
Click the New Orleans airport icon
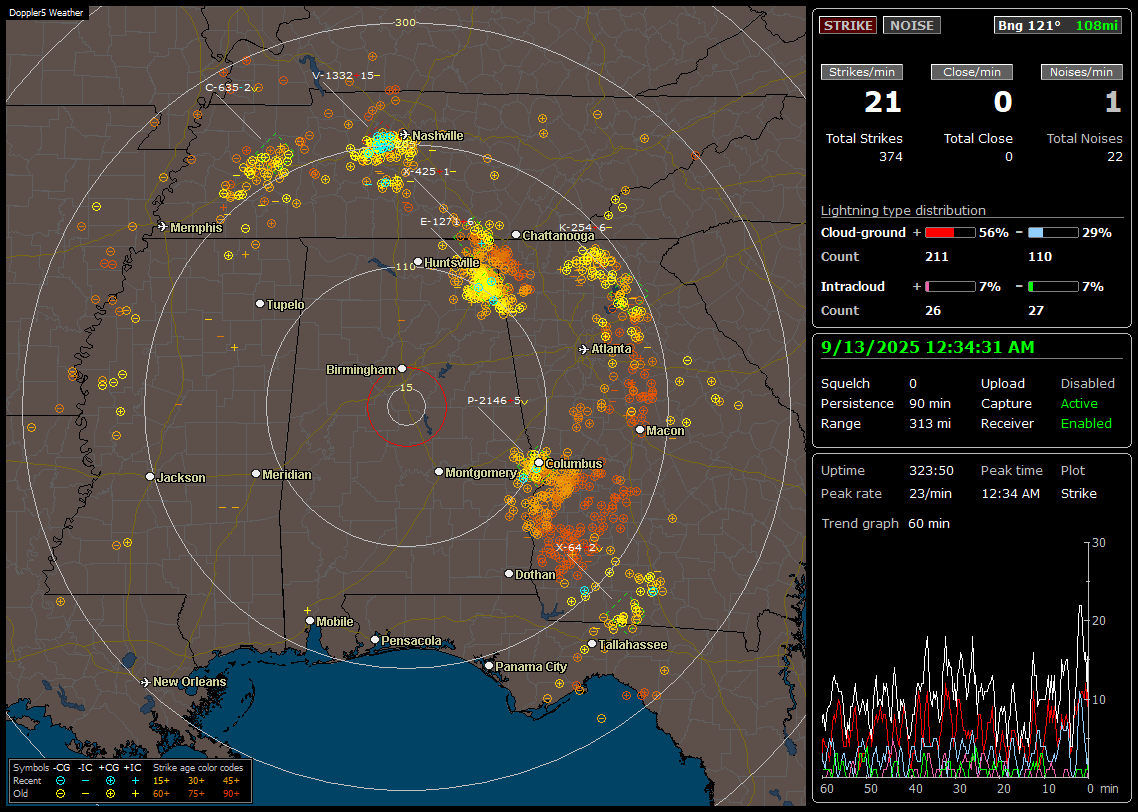click(x=145, y=682)
